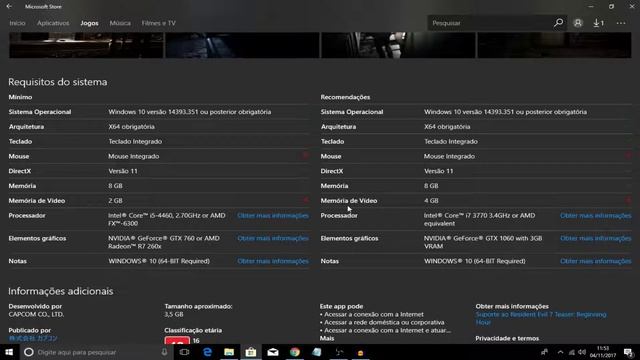The height and width of the screenshot is (360, 640).
Task: Click minimum 'Intel Core i5-4460' processor text
Action: coord(167,220)
